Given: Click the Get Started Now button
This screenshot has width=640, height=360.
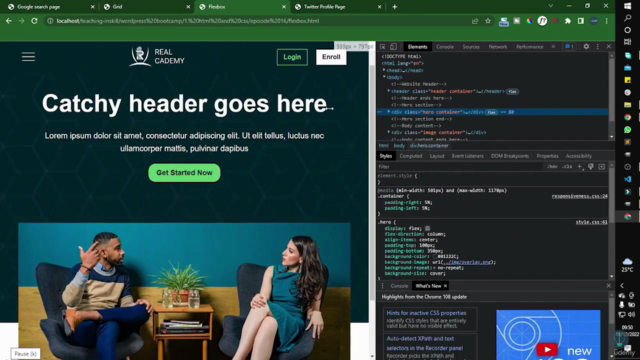Looking at the screenshot, I should [184, 173].
